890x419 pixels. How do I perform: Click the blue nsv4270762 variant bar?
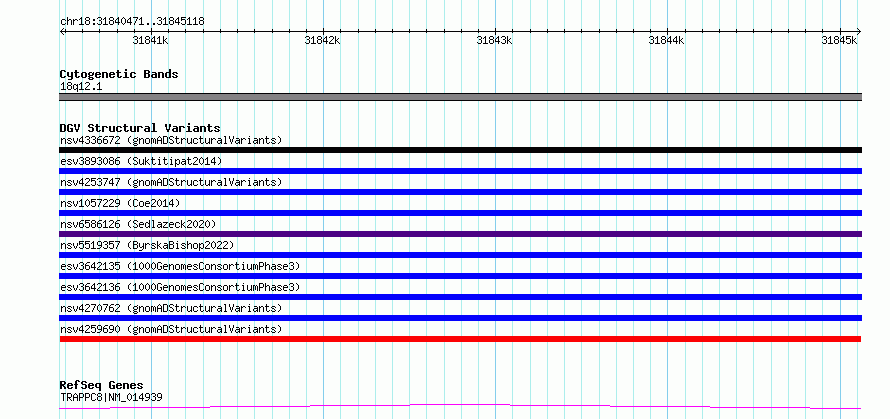[x=460, y=318]
